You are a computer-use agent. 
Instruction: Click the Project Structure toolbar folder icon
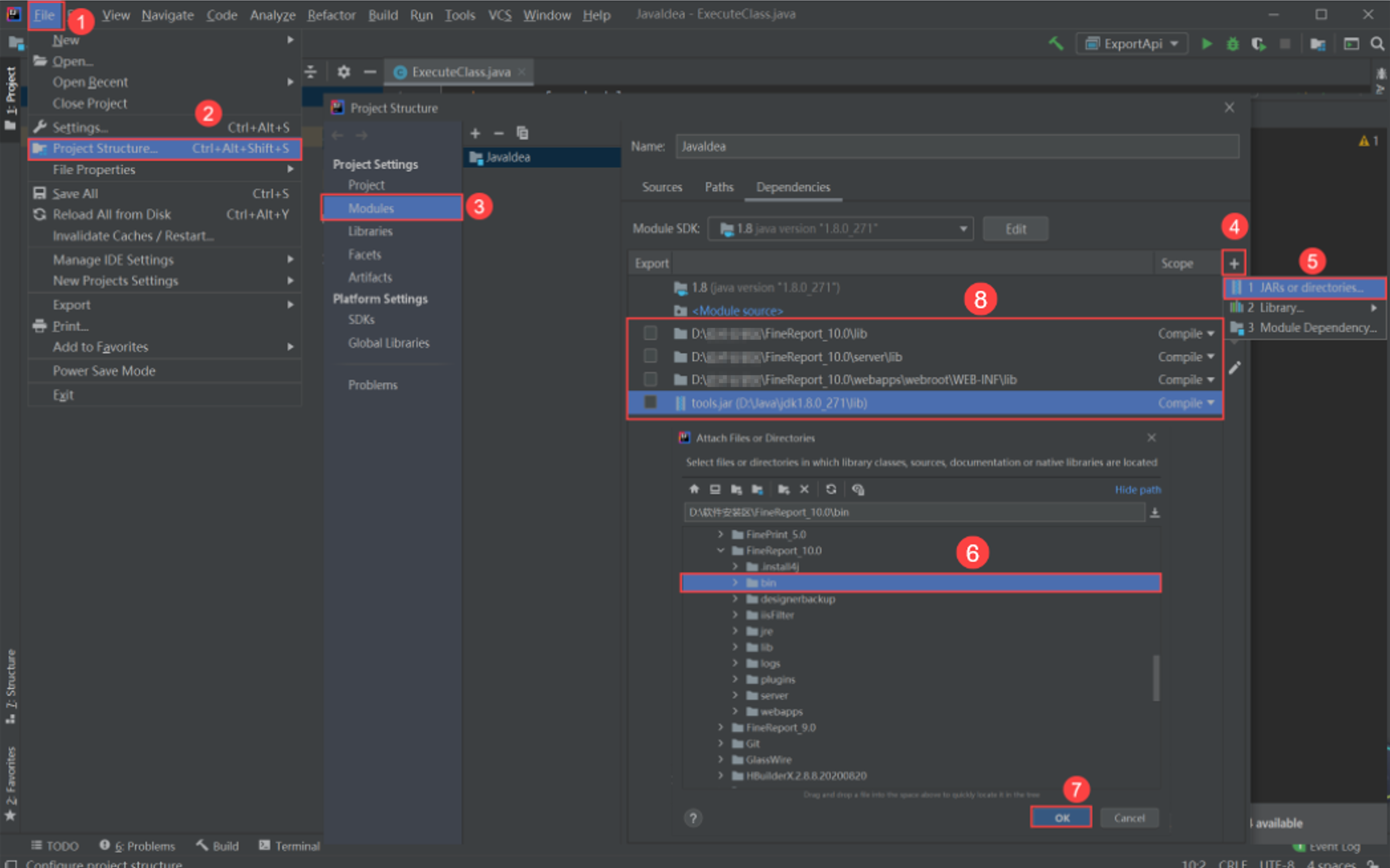[x=1318, y=44]
